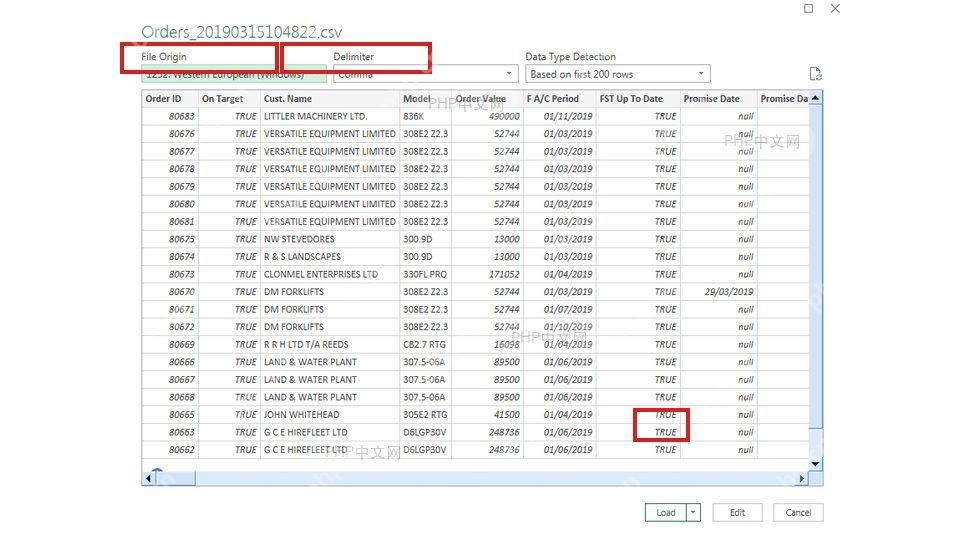Image resolution: width=960 pixels, height=540 pixels.
Task: Open the File Origin dropdown
Action: (x=234, y=74)
